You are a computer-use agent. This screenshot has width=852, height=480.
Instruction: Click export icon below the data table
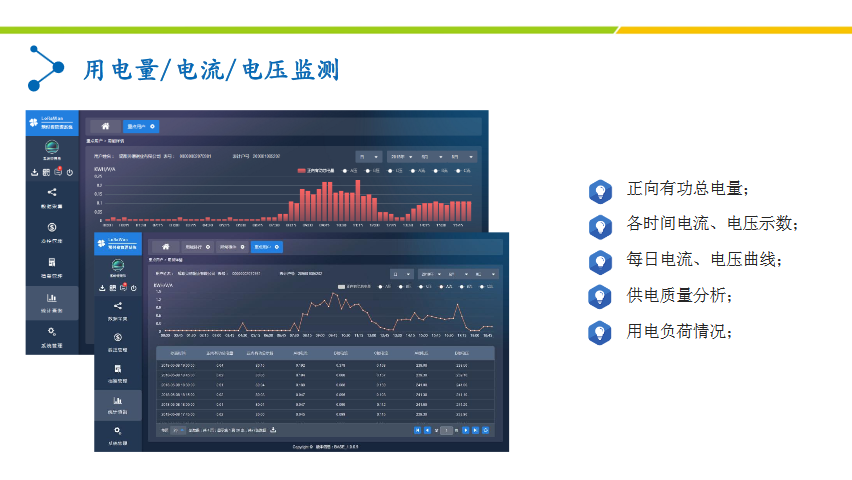(273, 430)
